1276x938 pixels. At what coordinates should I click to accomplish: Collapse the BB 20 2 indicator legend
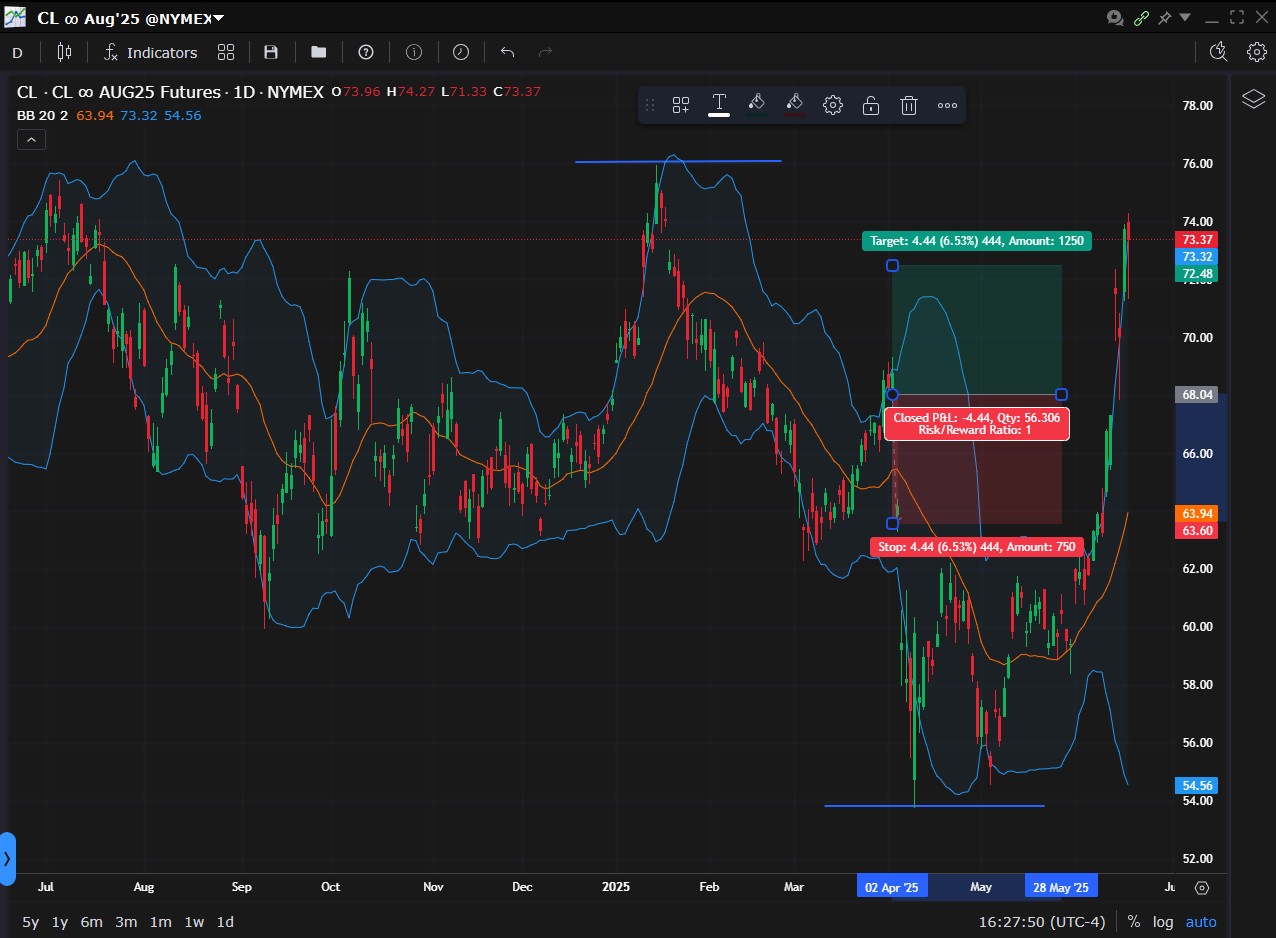coord(31,139)
